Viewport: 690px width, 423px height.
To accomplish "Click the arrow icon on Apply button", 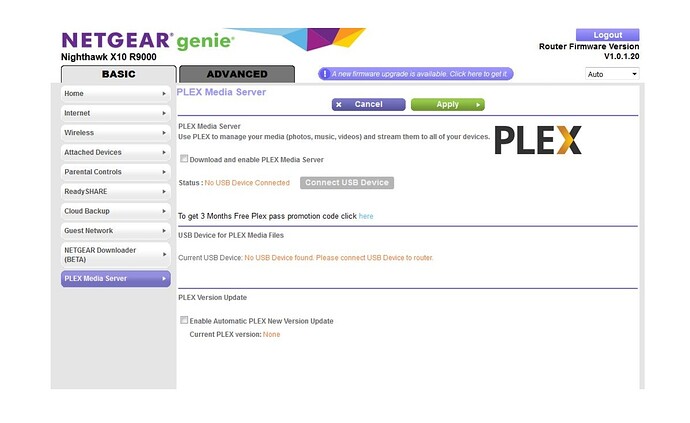I will coord(478,105).
